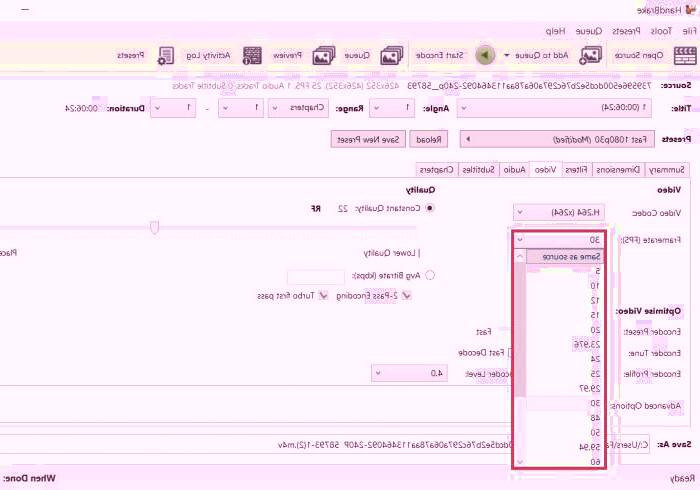
Task: Toggle the Presets panel toolbar icon
Action: [166, 56]
